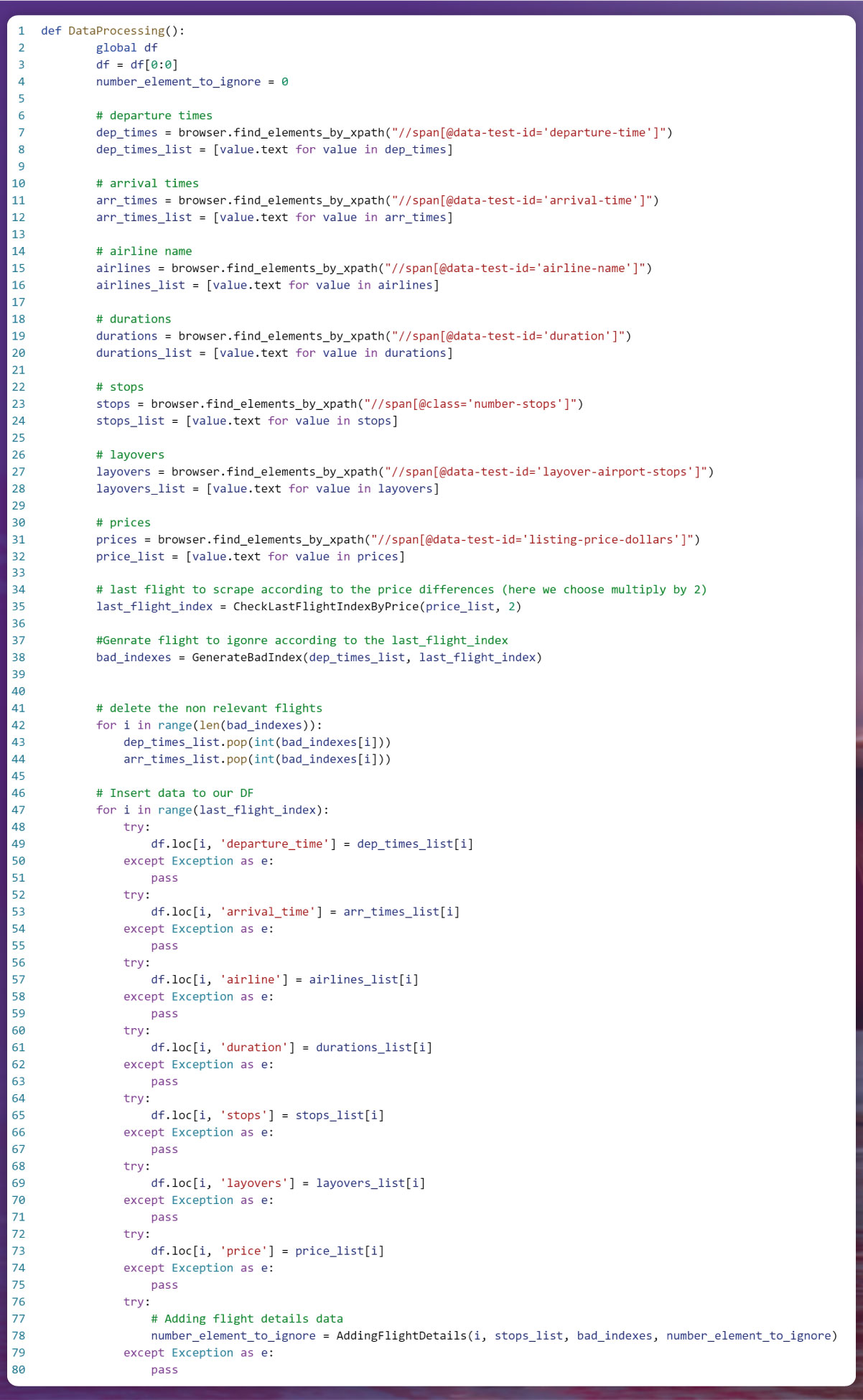Click the xpath string containing 'listing-price-dollars'
This screenshot has width=863, height=1400.
532,540
